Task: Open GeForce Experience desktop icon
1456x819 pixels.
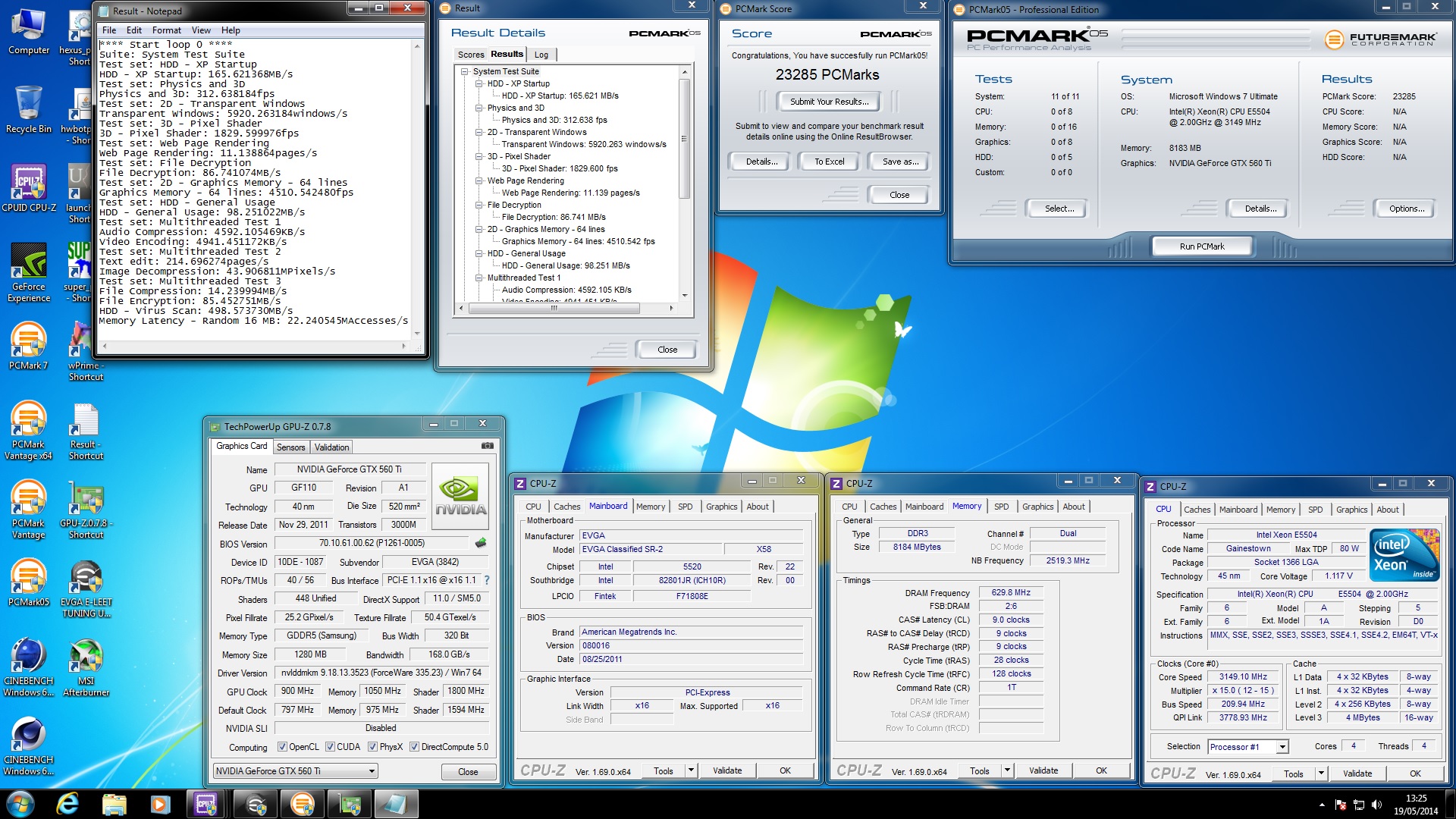Action: (29, 273)
